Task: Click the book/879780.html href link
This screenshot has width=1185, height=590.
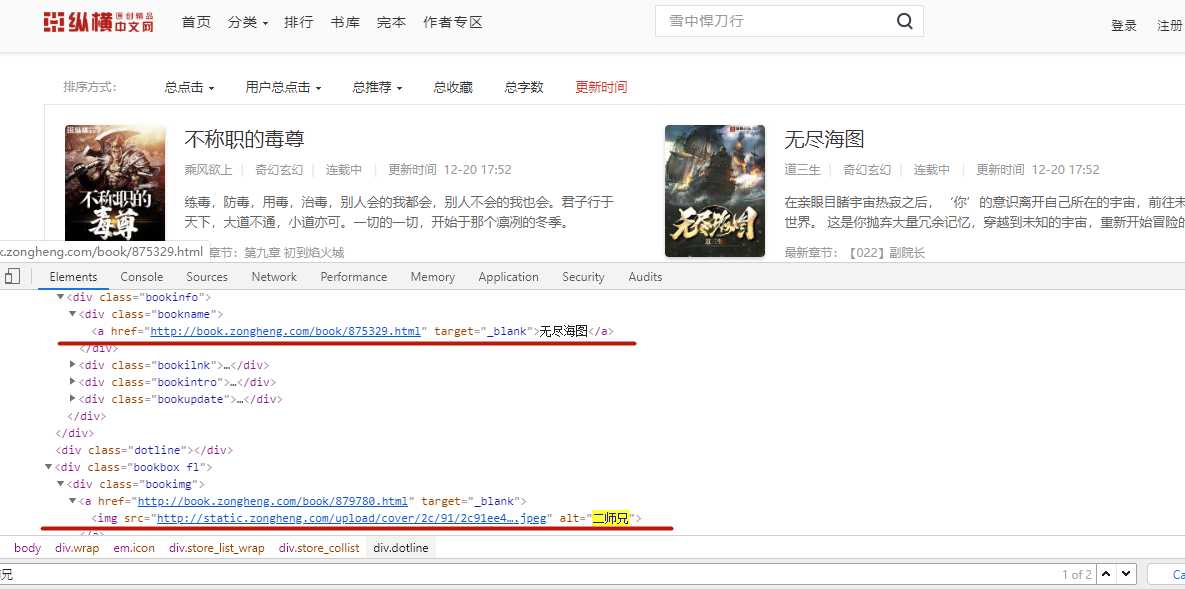Action: click(x=273, y=501)
